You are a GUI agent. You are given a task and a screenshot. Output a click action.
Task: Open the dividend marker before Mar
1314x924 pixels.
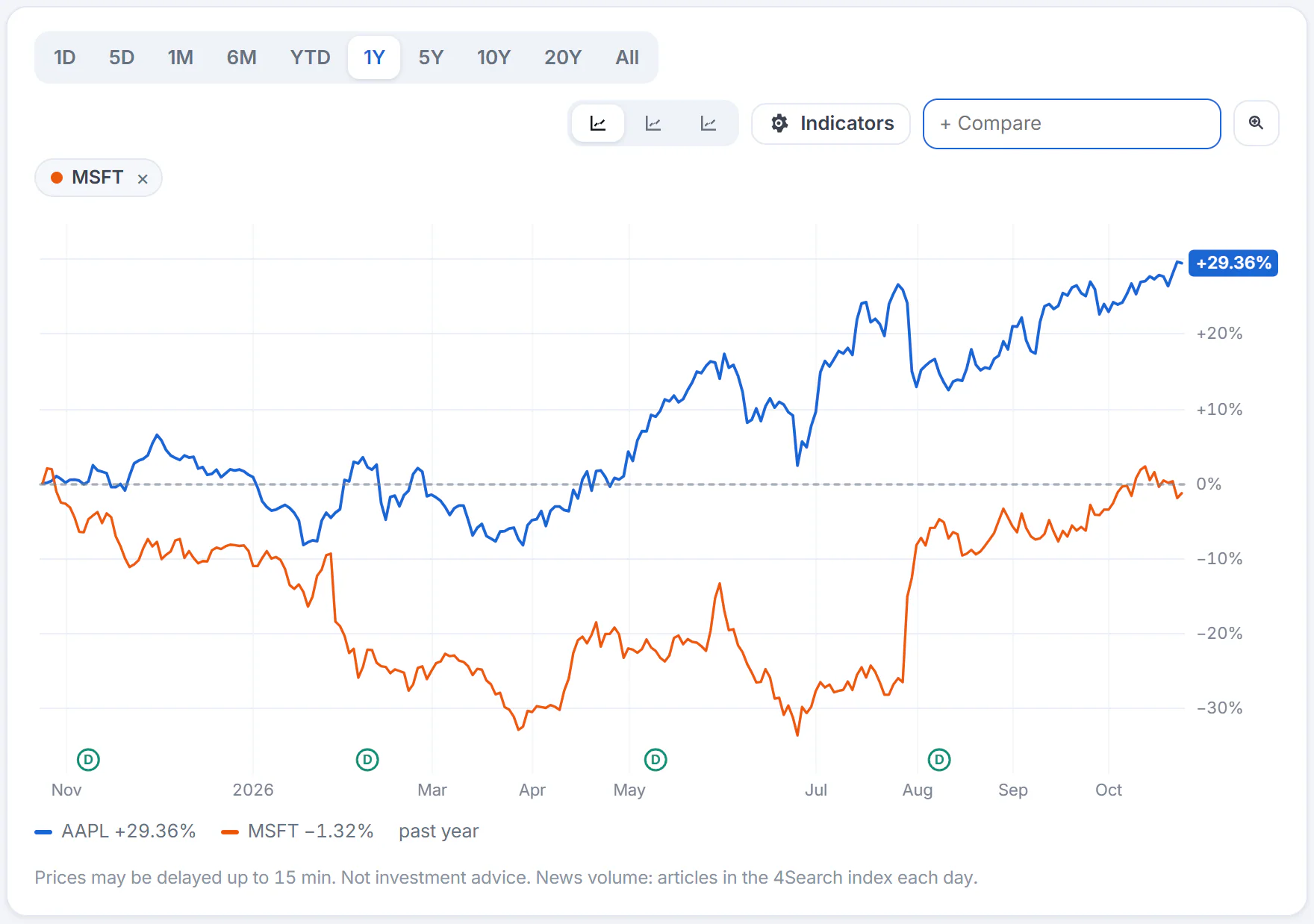(x=367, y=760)
